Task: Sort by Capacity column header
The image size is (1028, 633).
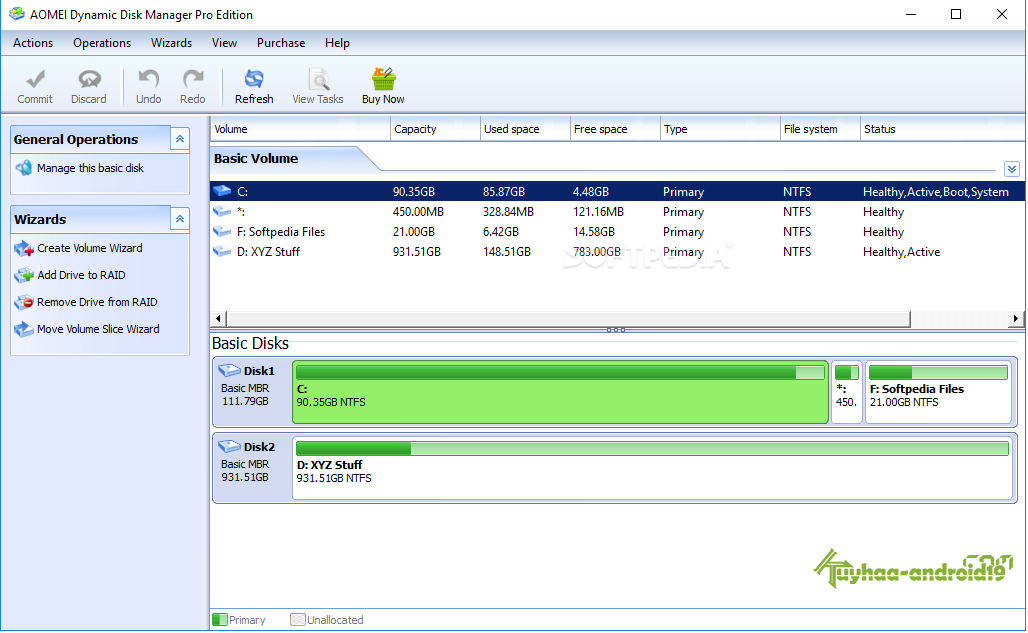Action: 435,129
